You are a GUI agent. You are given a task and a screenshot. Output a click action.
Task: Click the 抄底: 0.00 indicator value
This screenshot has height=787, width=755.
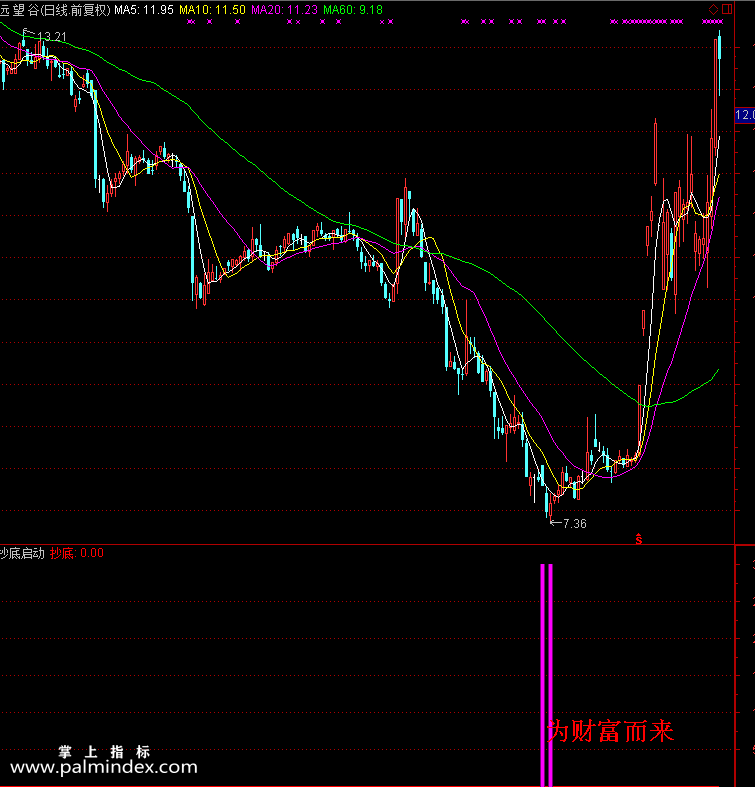click(77, 553)
